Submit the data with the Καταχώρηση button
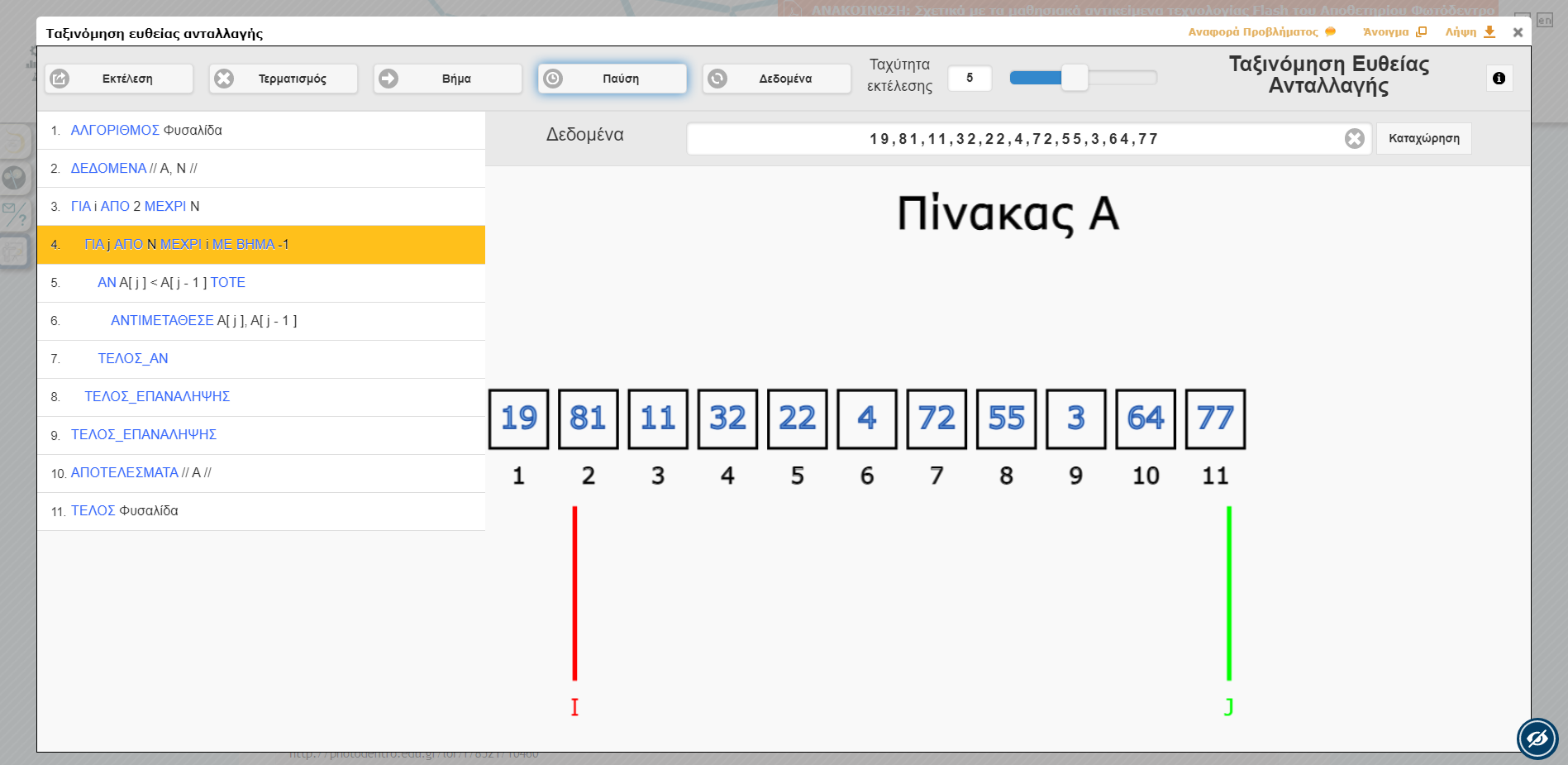 [1423, 139]
